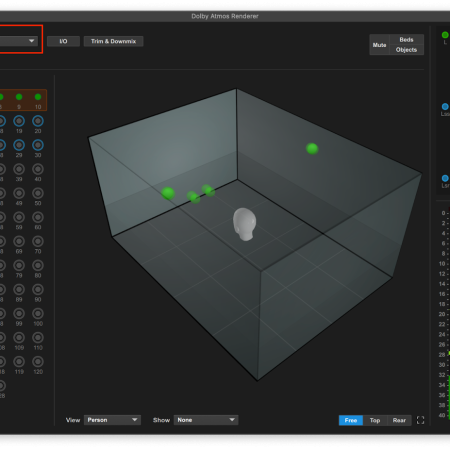Toggle Objects mute option
Screen dimensions: 450x450
pos(406,50)
